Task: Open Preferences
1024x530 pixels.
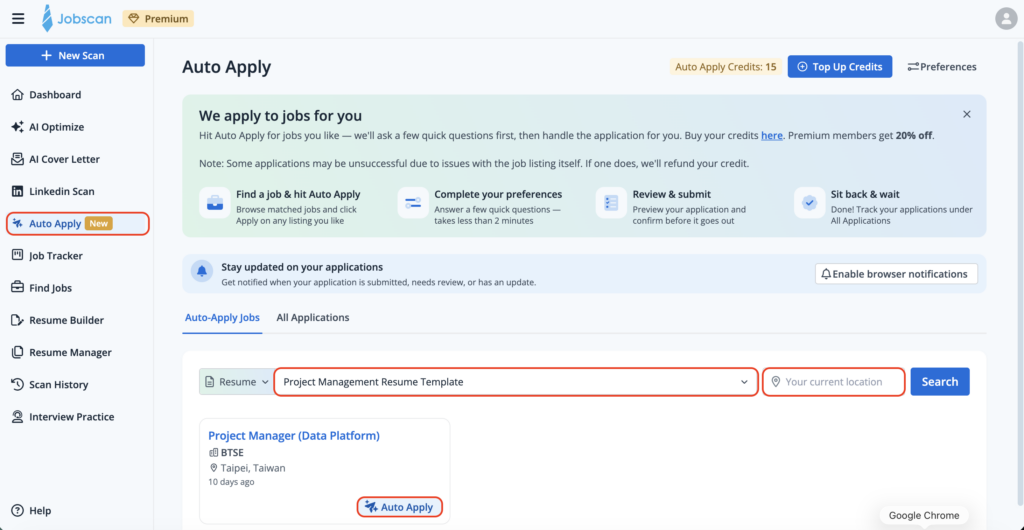Action: pyautogui.click(x=942, y=67)
